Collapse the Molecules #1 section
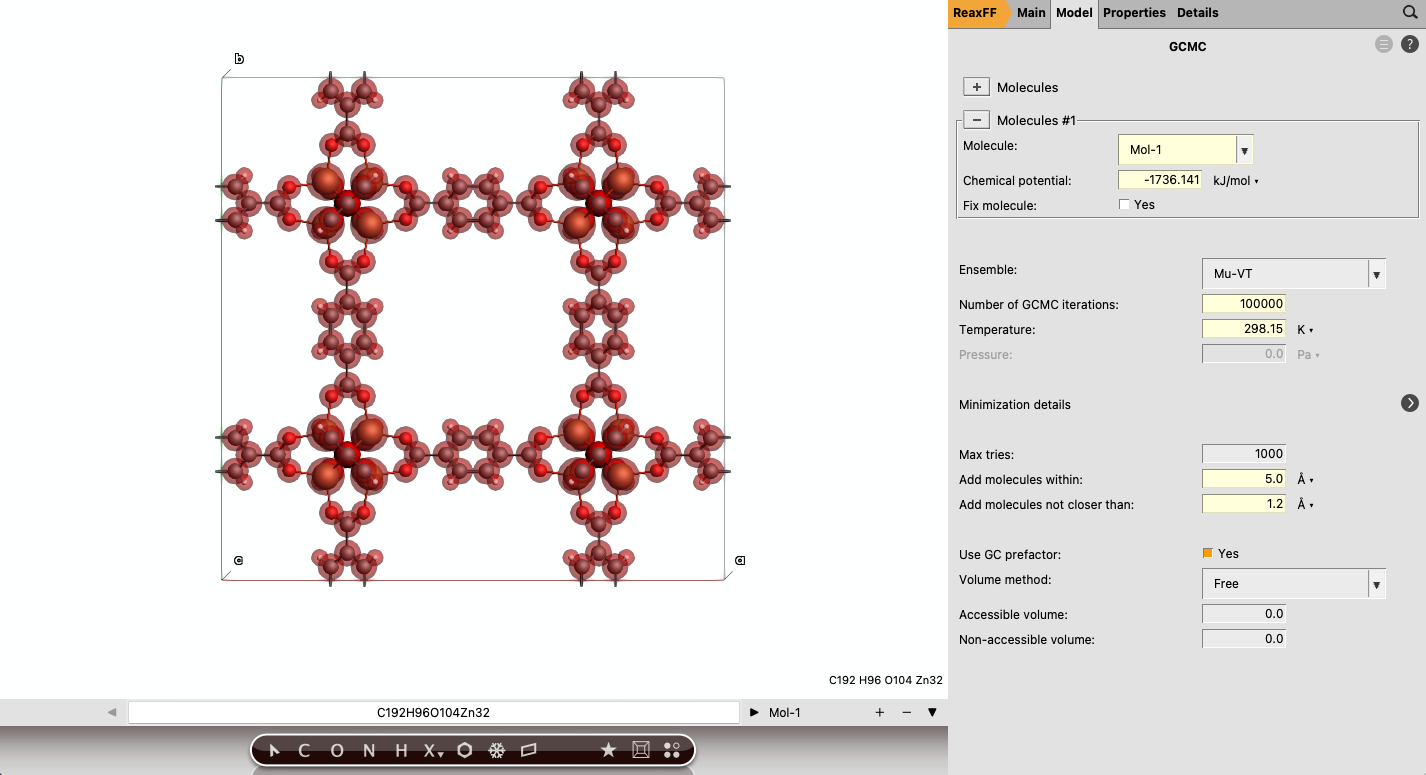 976,119
